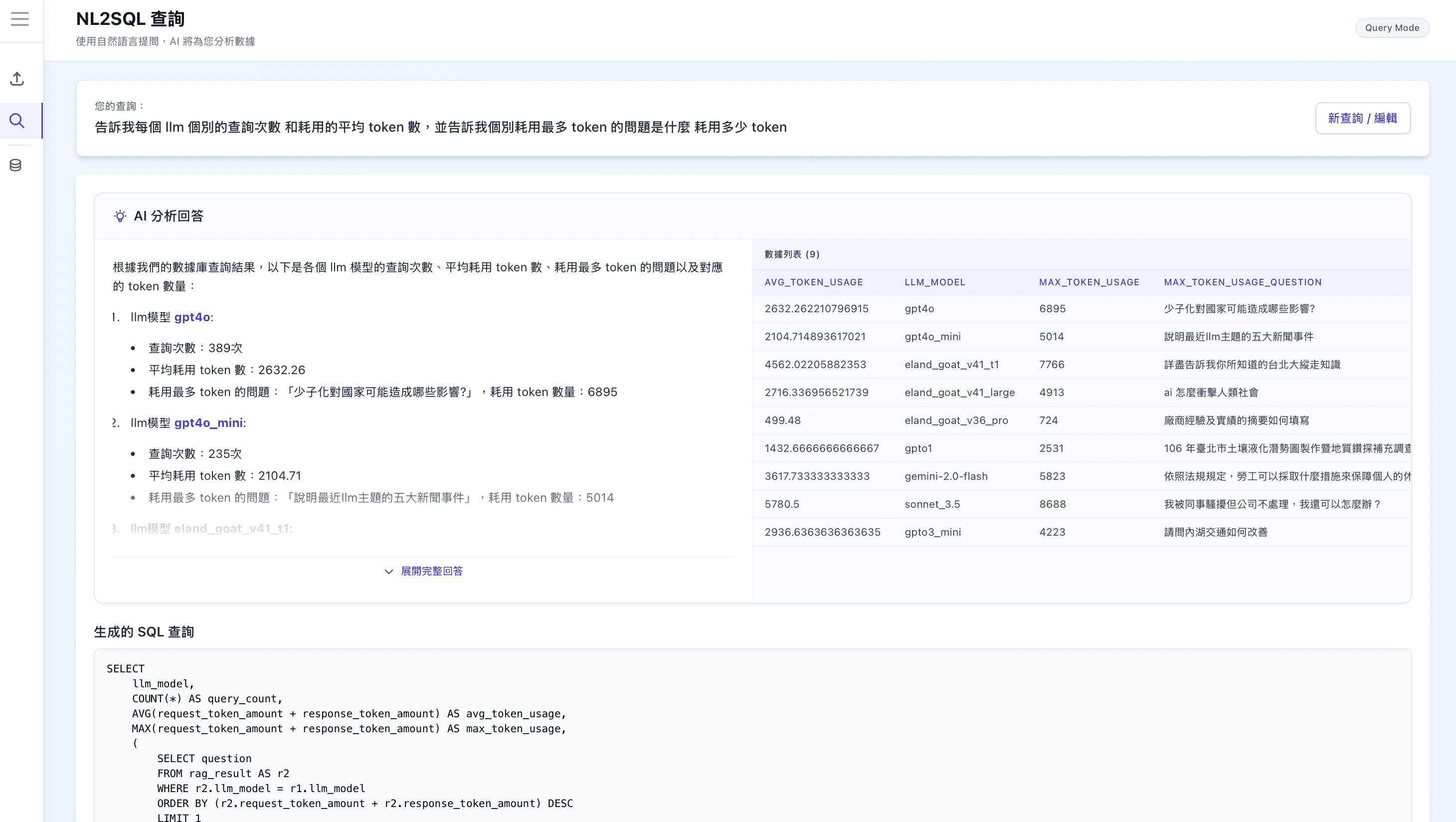The width and height of the screenshot is (1456, 822).
Task: Click MAX_TOKEN_USAGE column header
Action: coord(1089,282)
